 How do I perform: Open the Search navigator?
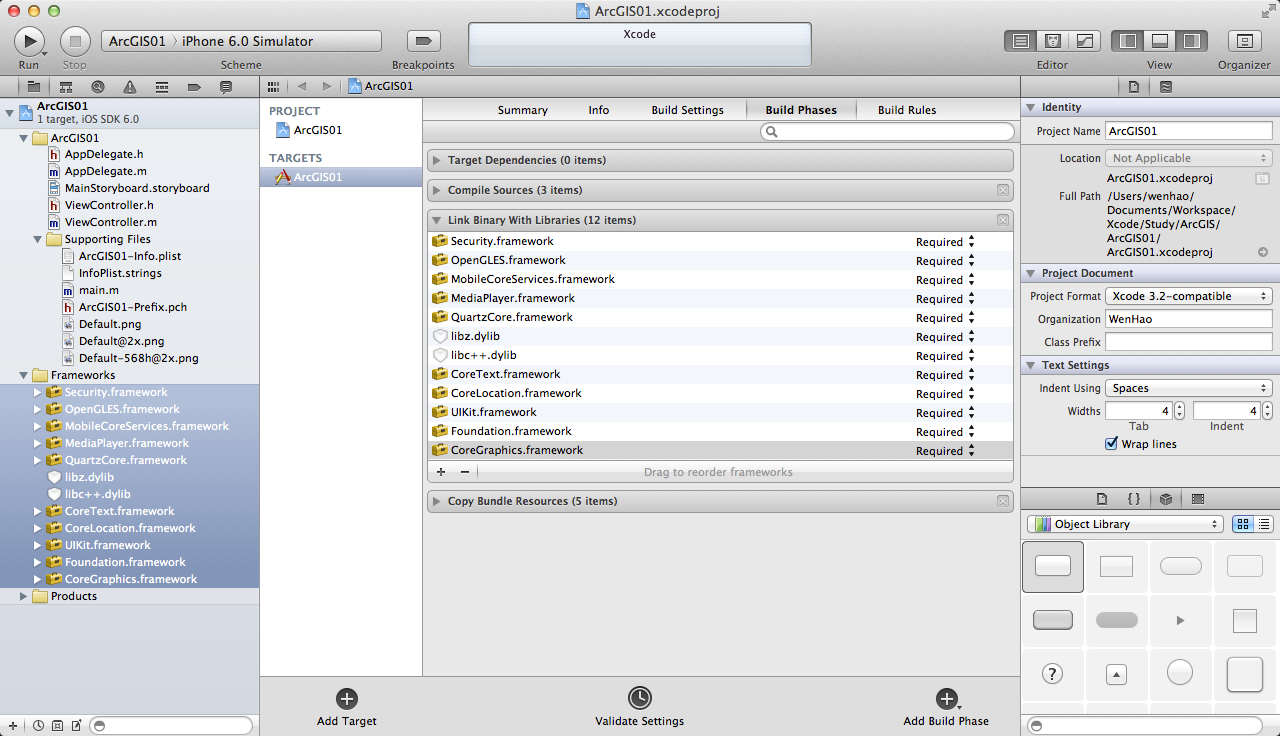(97, 87)
